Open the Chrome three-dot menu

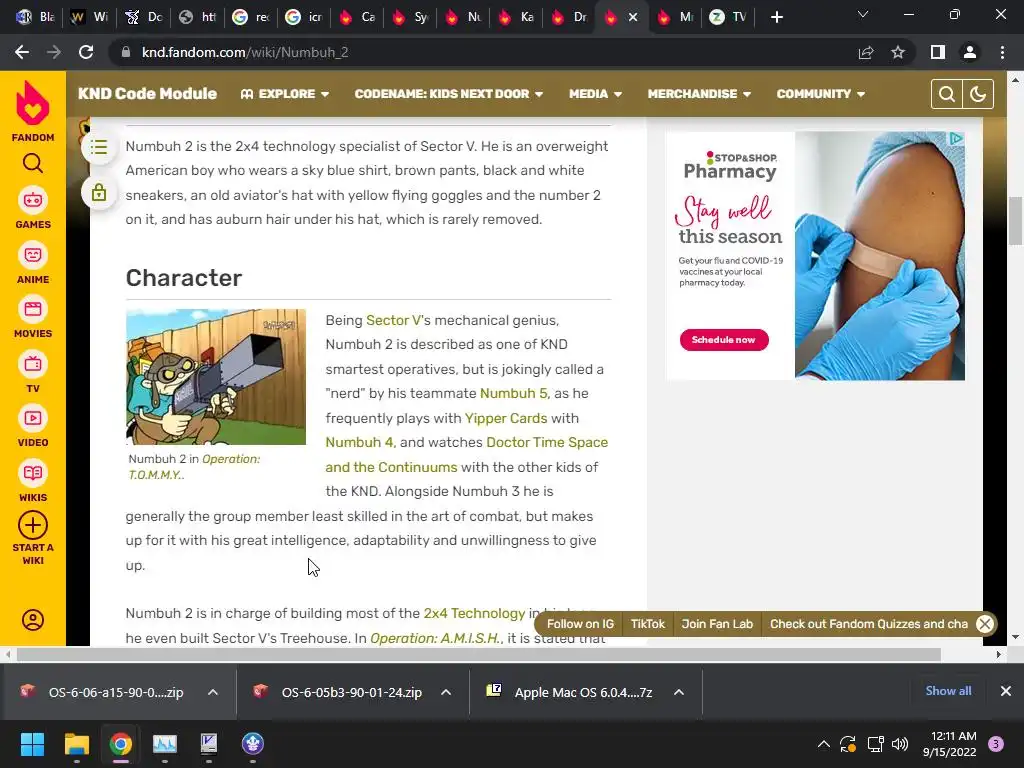(1002, 52)
